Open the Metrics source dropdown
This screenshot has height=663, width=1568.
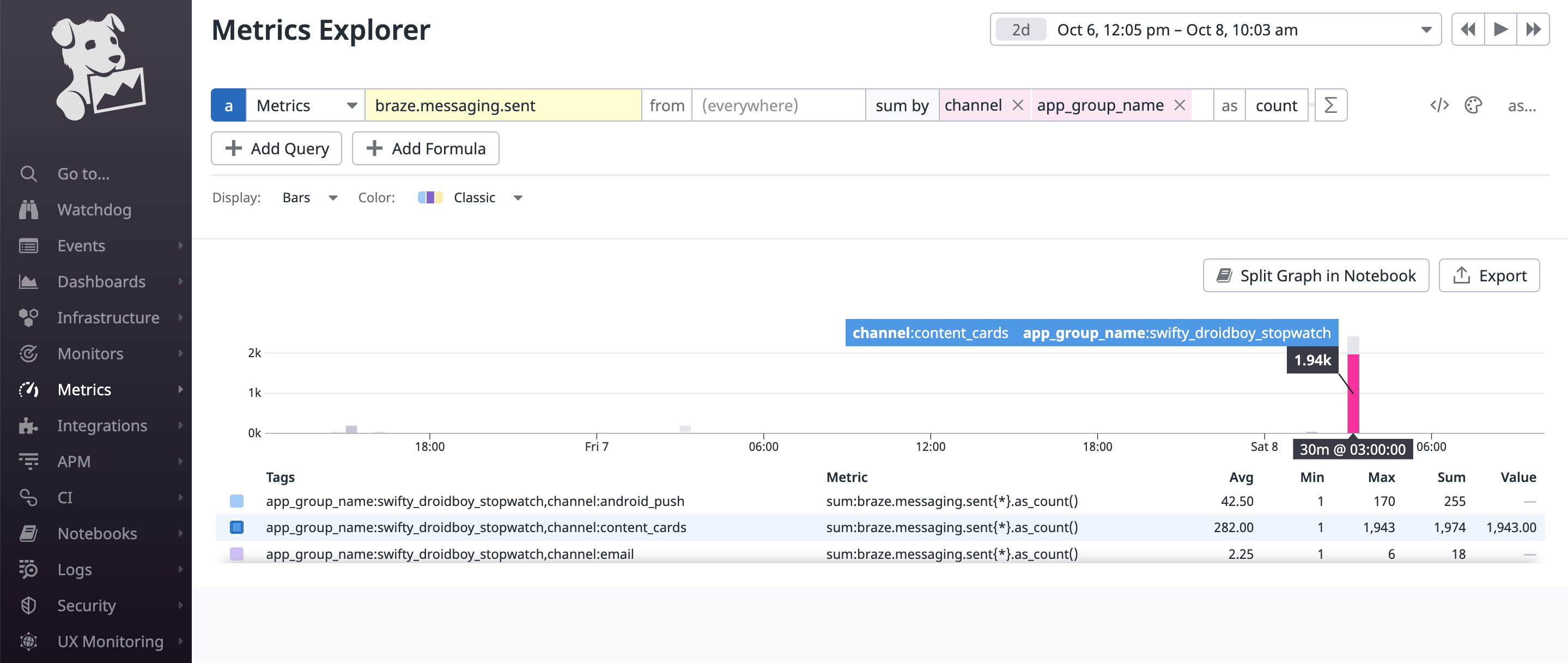coord(305,105)
